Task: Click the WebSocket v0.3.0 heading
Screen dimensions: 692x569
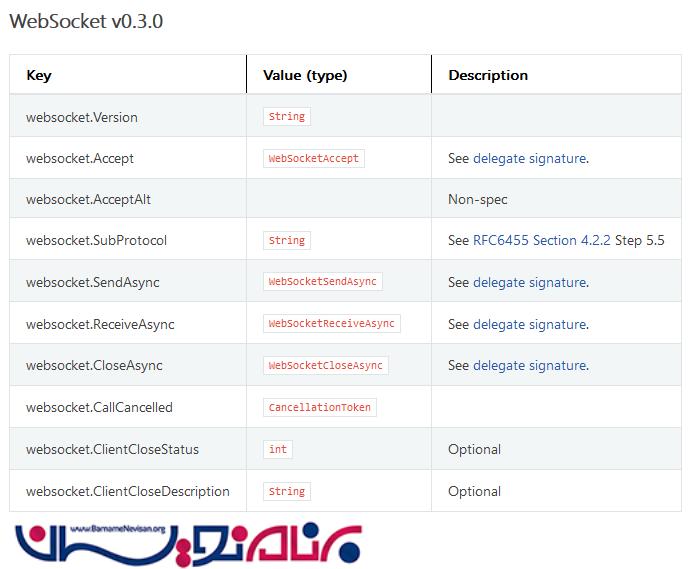Action: click(x=86, y=21)
